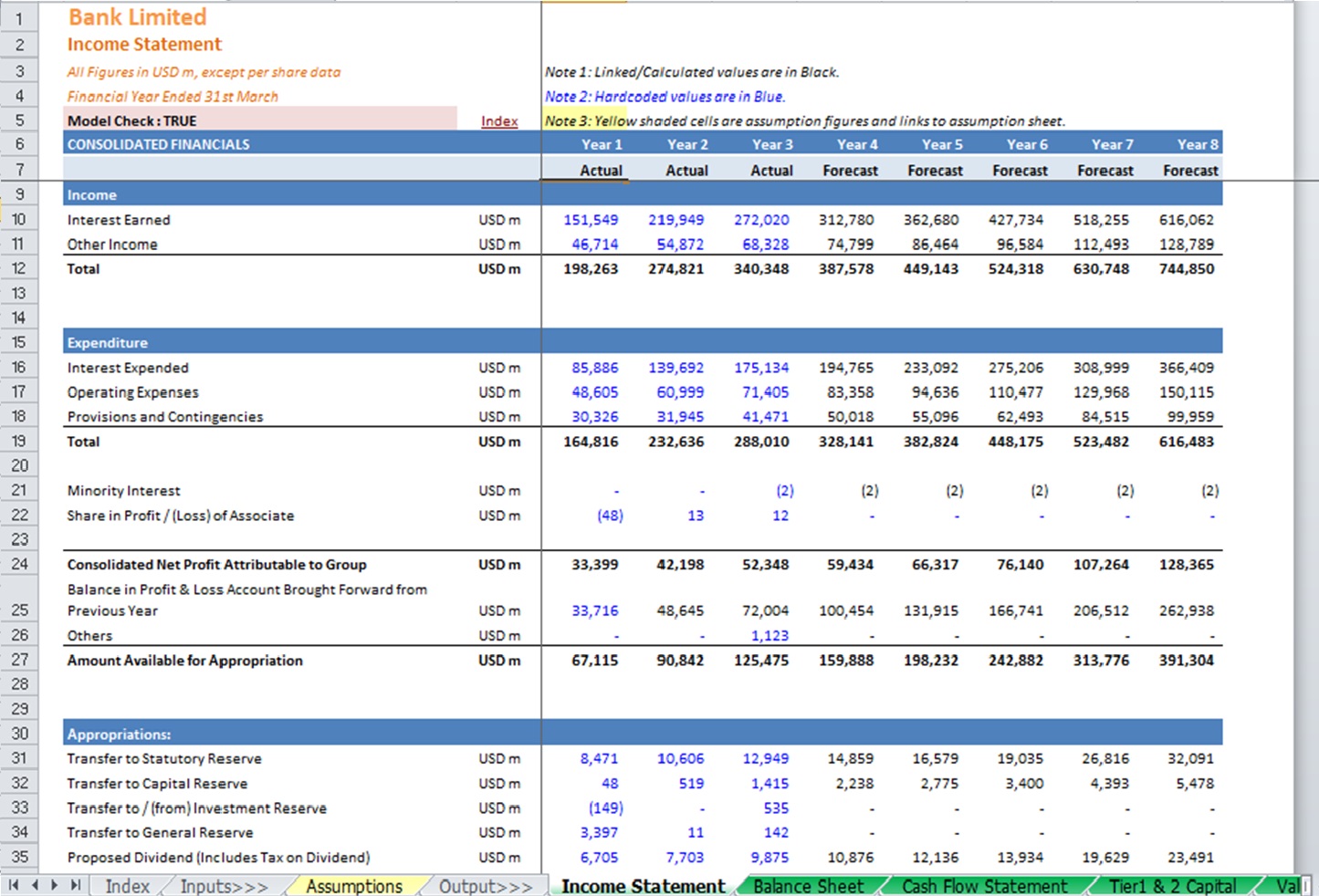Viewport: 1319px width, 896px height.
Task: Select the Income Statement heading cell
Action: (144, 45)
